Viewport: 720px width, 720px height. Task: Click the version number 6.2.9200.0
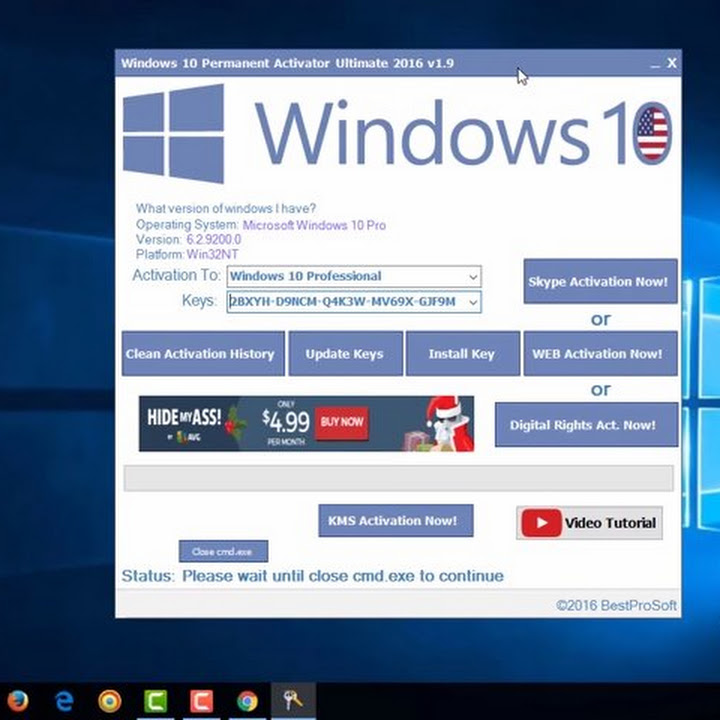pyautogui.click(x=214, y=239)
